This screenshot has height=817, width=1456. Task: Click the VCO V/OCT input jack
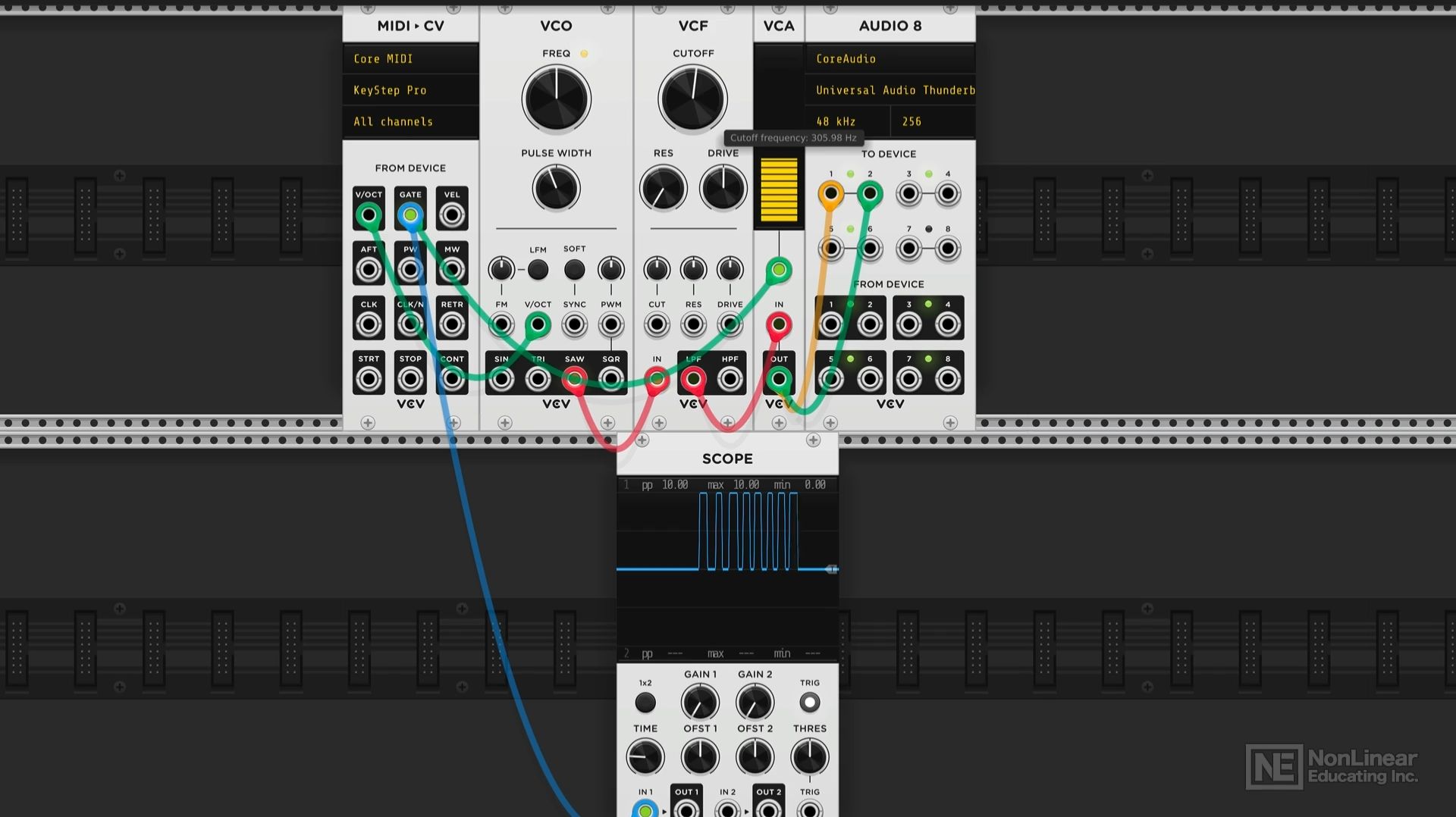pos(538,325)
